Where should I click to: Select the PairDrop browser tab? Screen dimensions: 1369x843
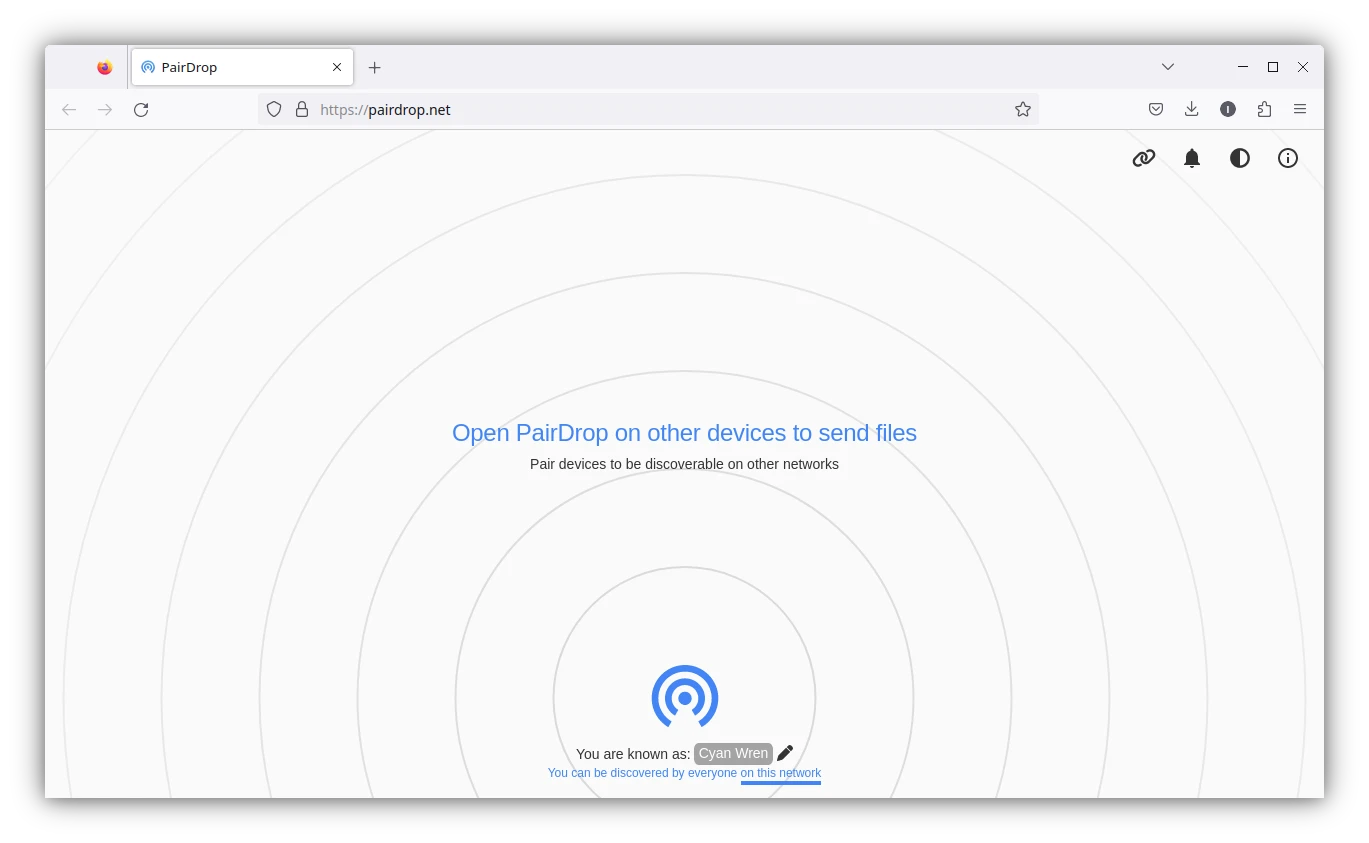tap(242, 67)
